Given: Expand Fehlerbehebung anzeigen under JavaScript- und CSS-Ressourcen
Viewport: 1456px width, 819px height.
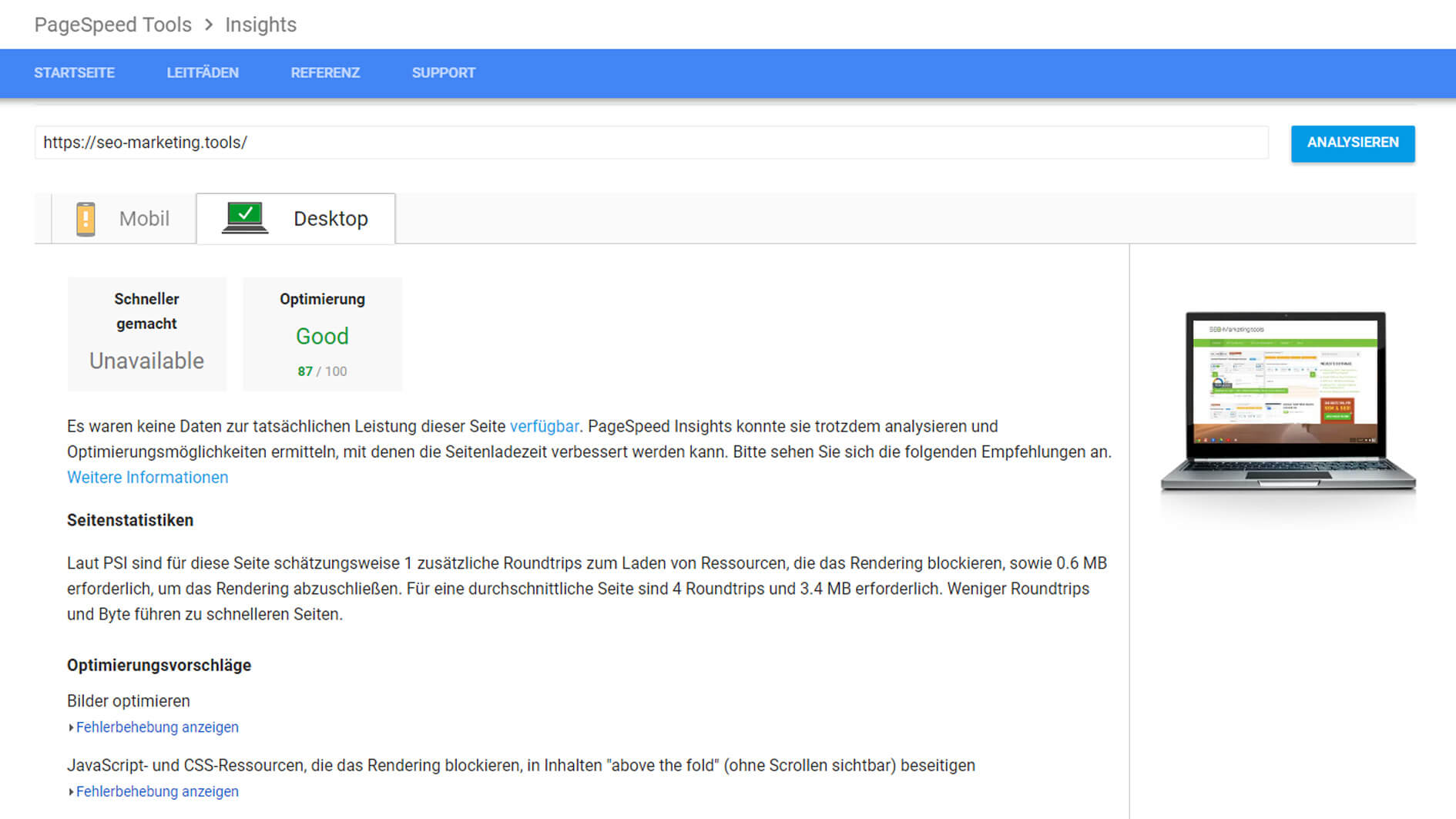Looking at the screenshot, I should click(x=157, y=792).
